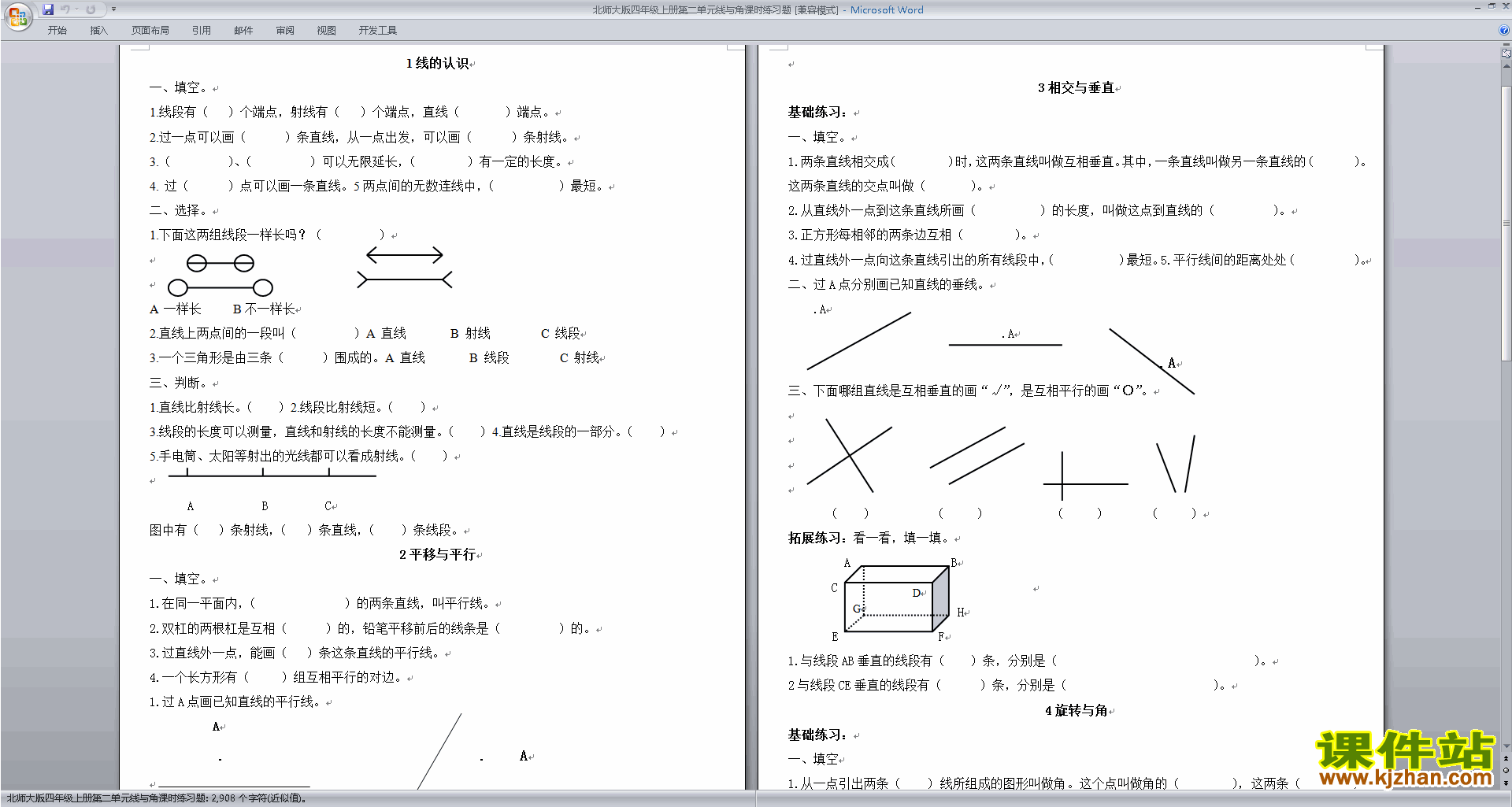Open the 插入 ribbon tab
Viewport: 1512px width, 807px height.
(x=98, y=31)
